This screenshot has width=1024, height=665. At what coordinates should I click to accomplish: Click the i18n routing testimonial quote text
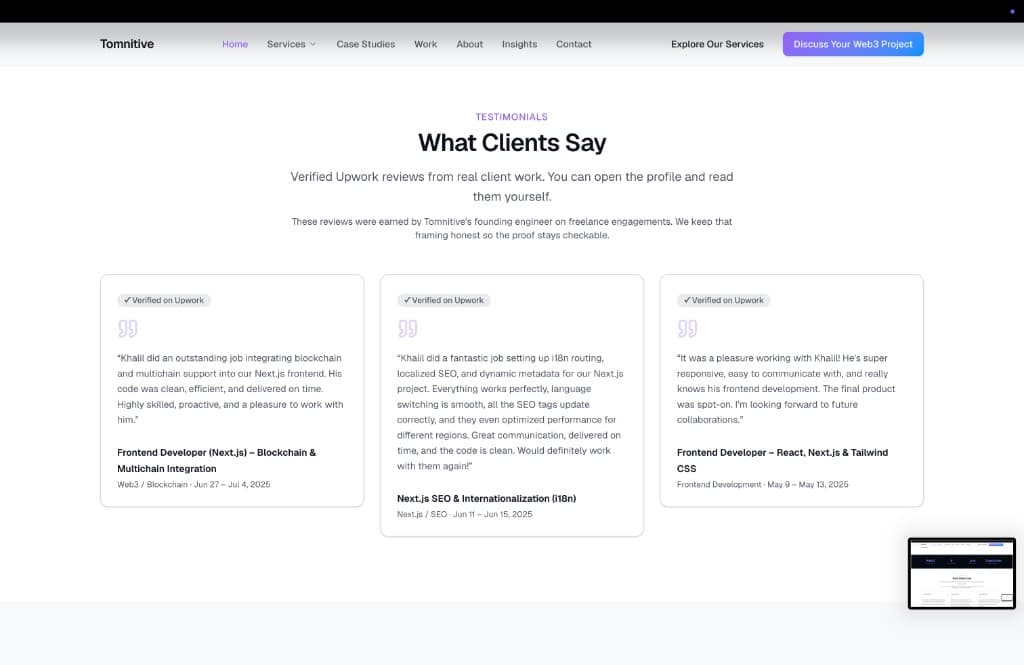coord(510,412)
